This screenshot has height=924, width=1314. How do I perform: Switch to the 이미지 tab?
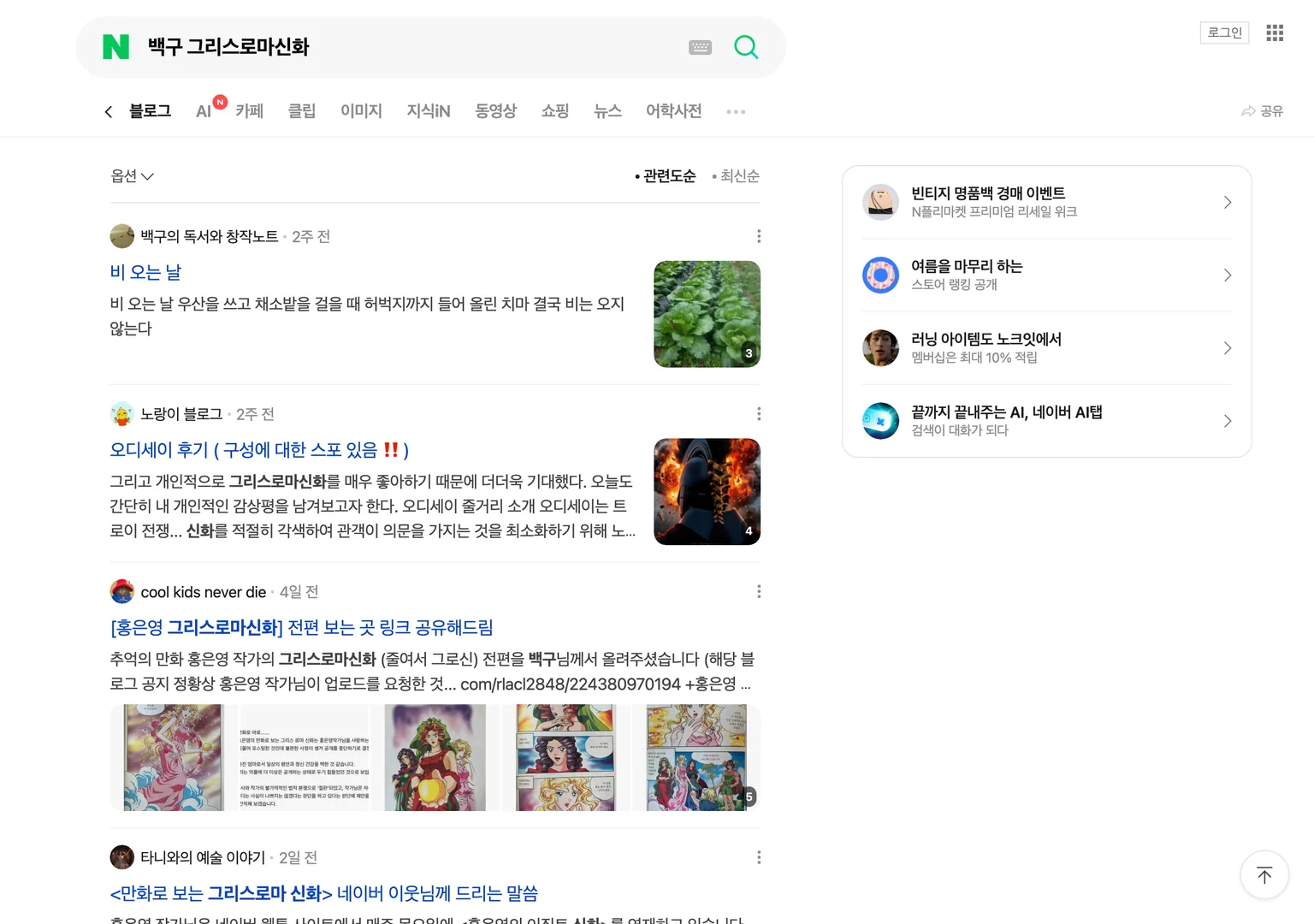coord(361,111)
